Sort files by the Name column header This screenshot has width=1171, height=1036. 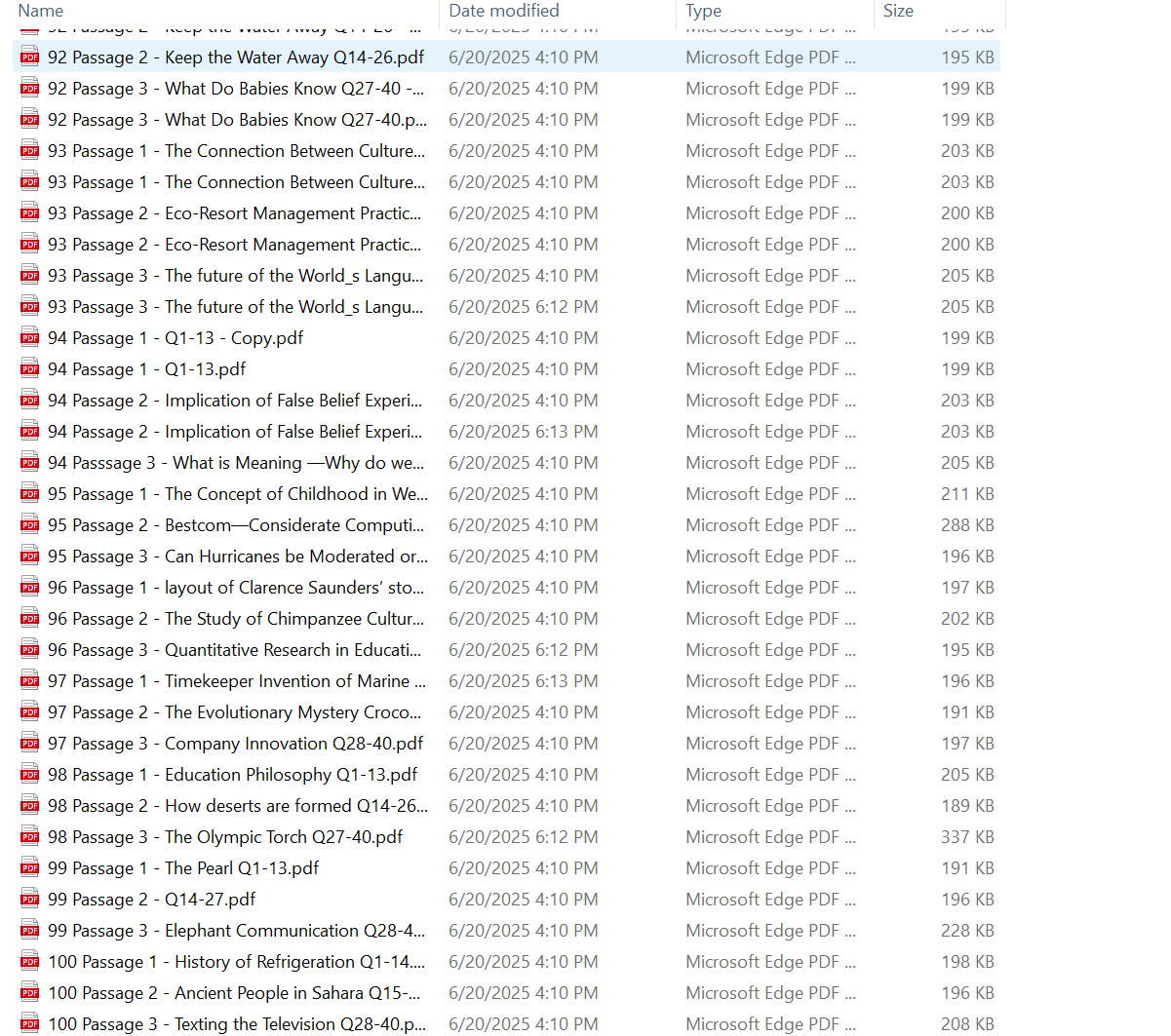click(41, 11)
